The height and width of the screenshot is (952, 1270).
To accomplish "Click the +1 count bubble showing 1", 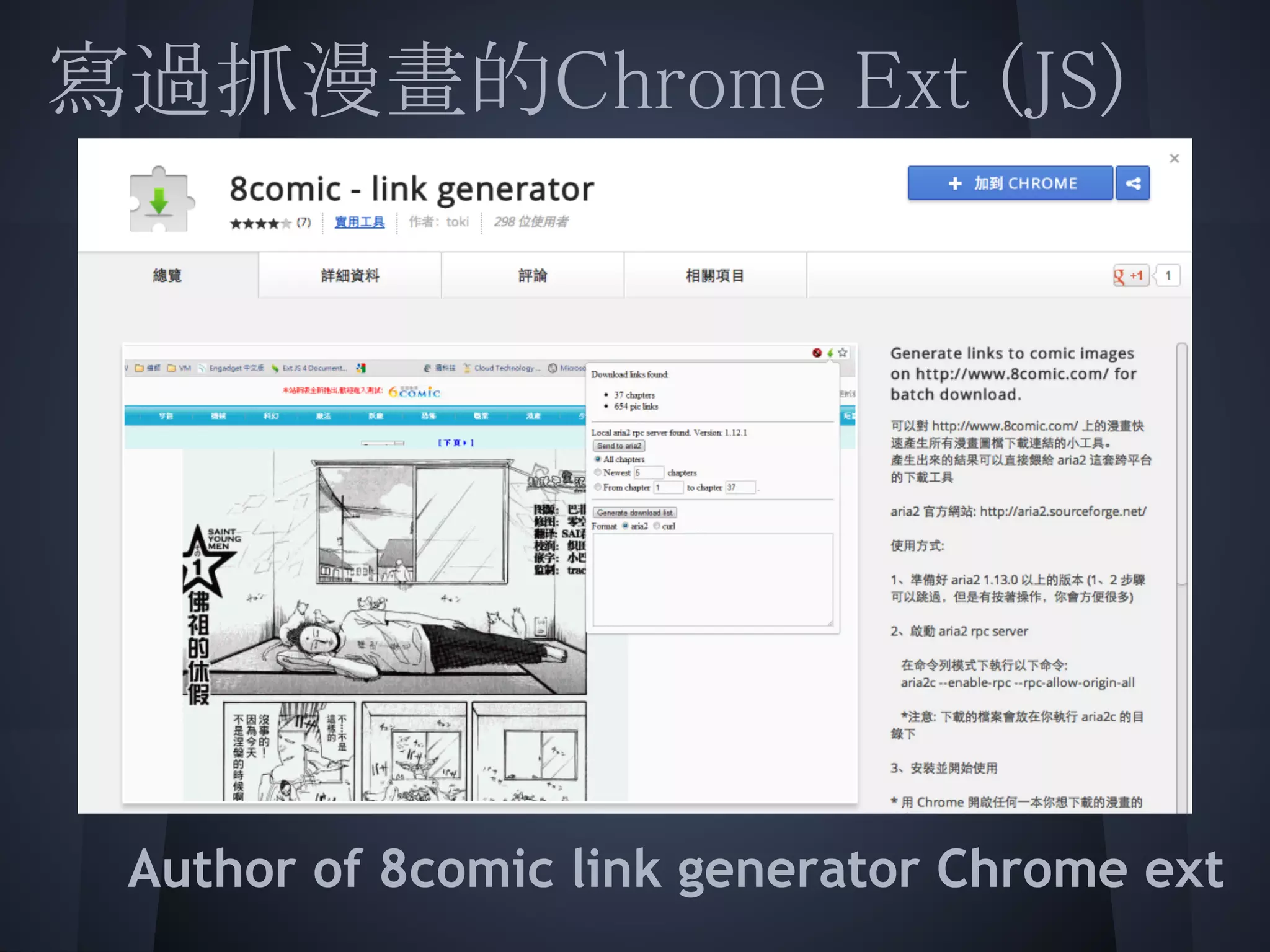I will (x=1168, y=275).
